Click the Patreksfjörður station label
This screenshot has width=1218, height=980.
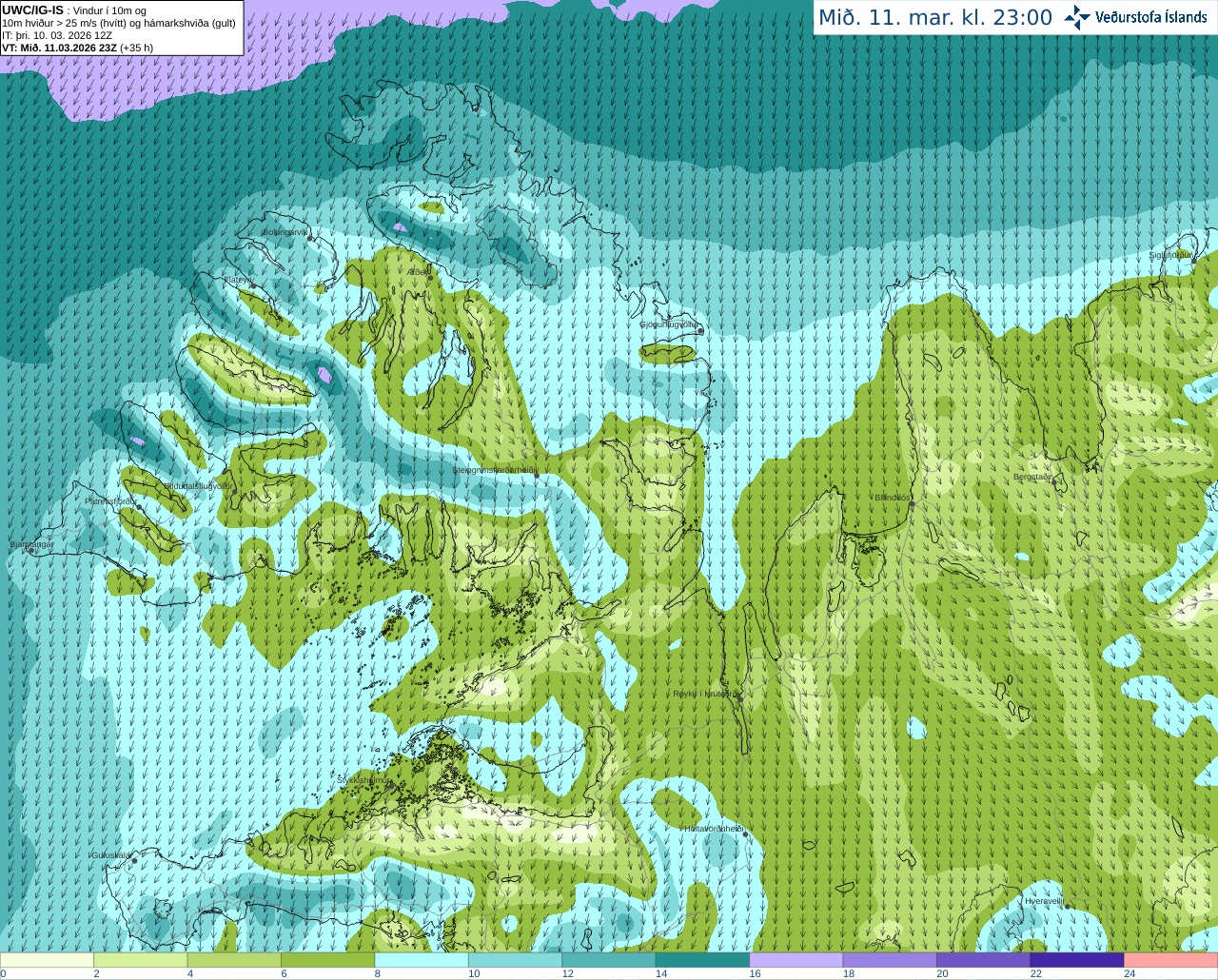(111, 500)
